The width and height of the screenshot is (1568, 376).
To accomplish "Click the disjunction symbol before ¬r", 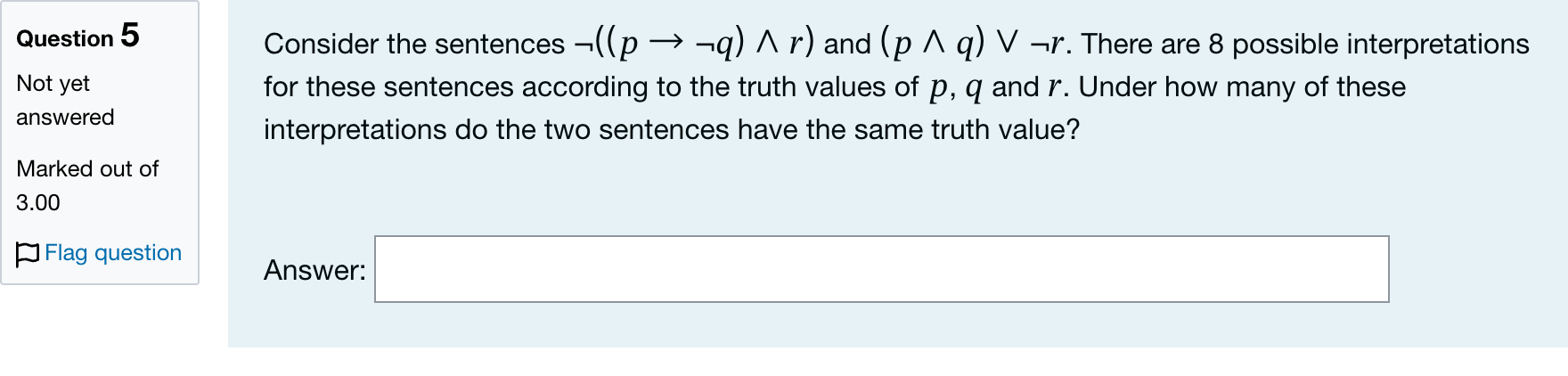I will tap(1007, 43).
